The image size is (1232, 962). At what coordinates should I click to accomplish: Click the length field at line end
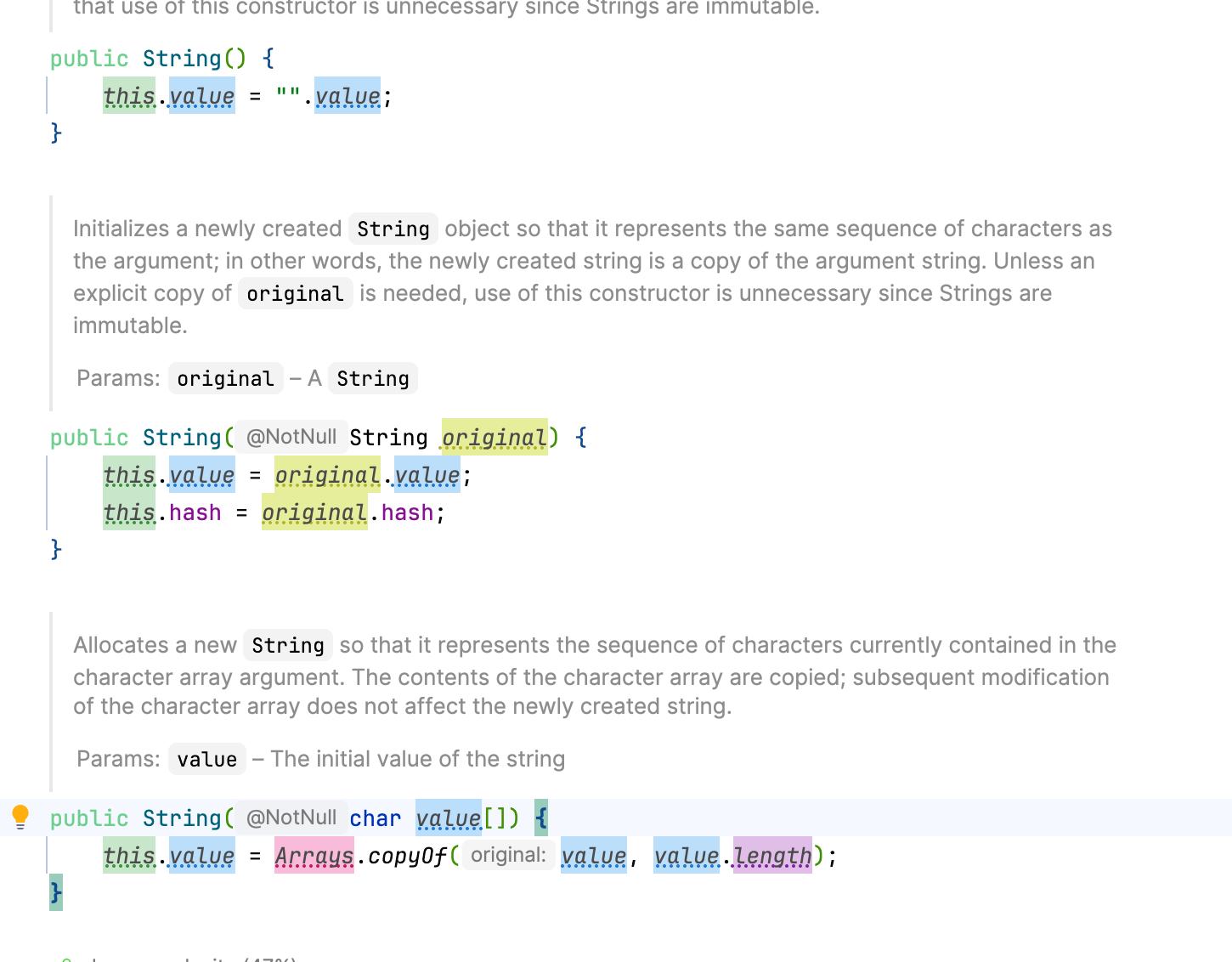(x=772, y=856)
